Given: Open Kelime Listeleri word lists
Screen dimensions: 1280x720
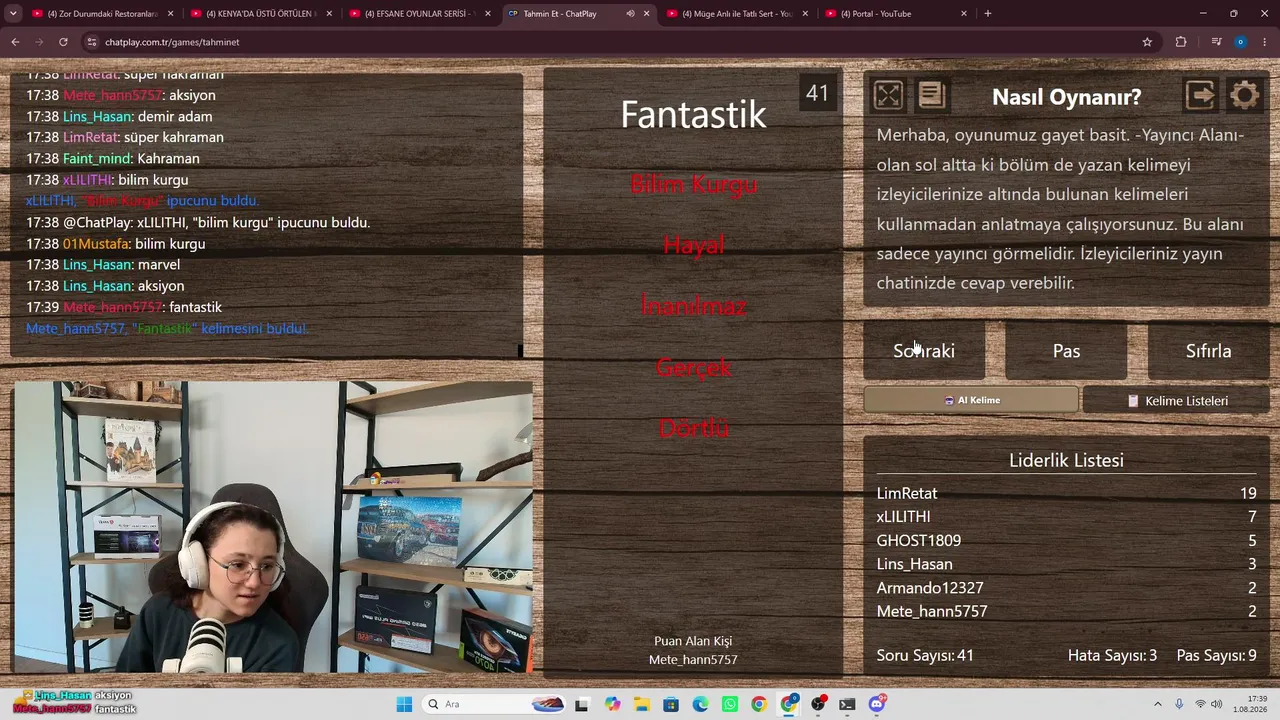Looking at the screenshot, I should (x=1176, y=400).
